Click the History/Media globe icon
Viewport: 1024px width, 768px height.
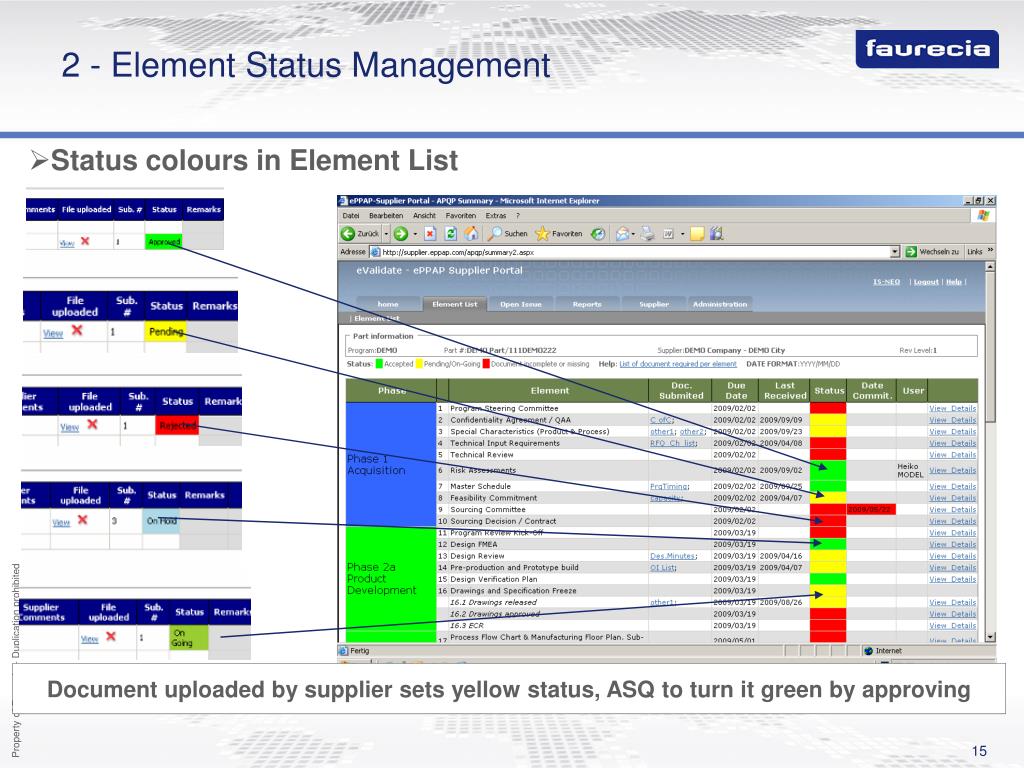click(598, 233)
